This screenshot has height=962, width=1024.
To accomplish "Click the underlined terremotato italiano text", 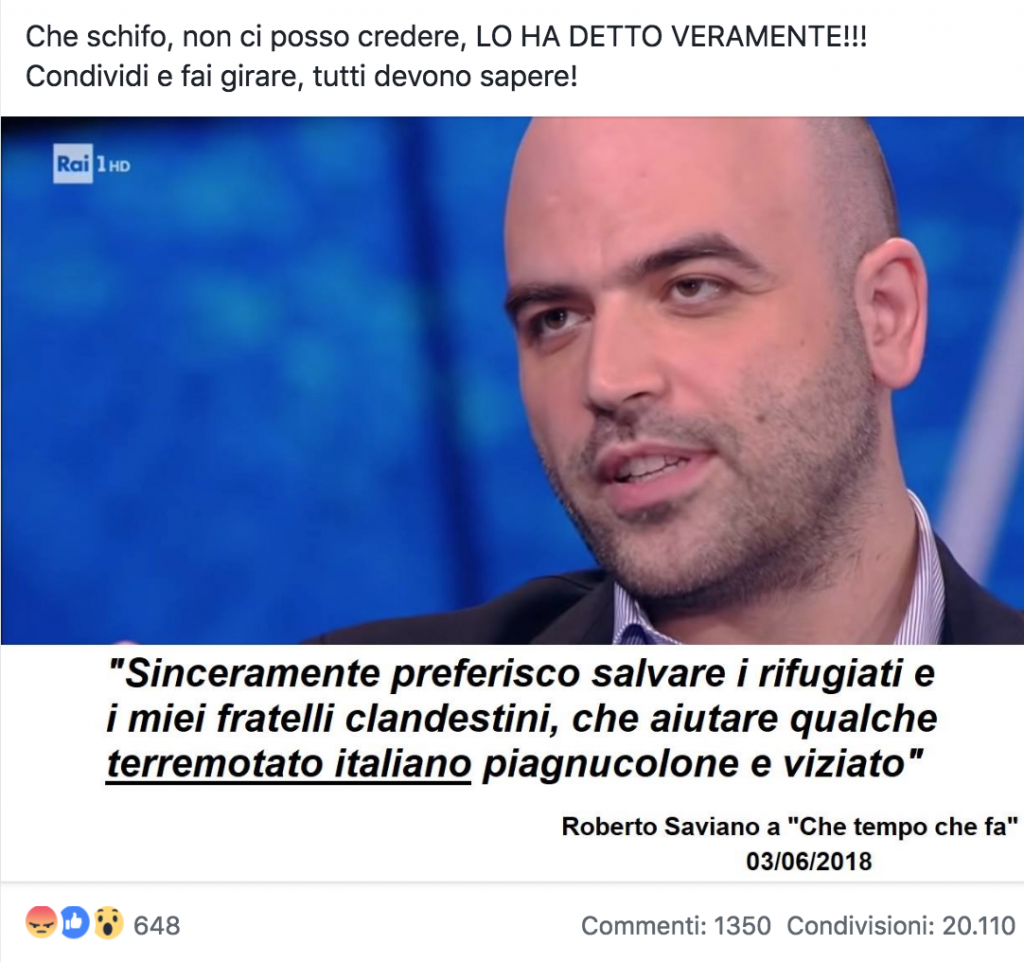I will (x=289, y=763).
